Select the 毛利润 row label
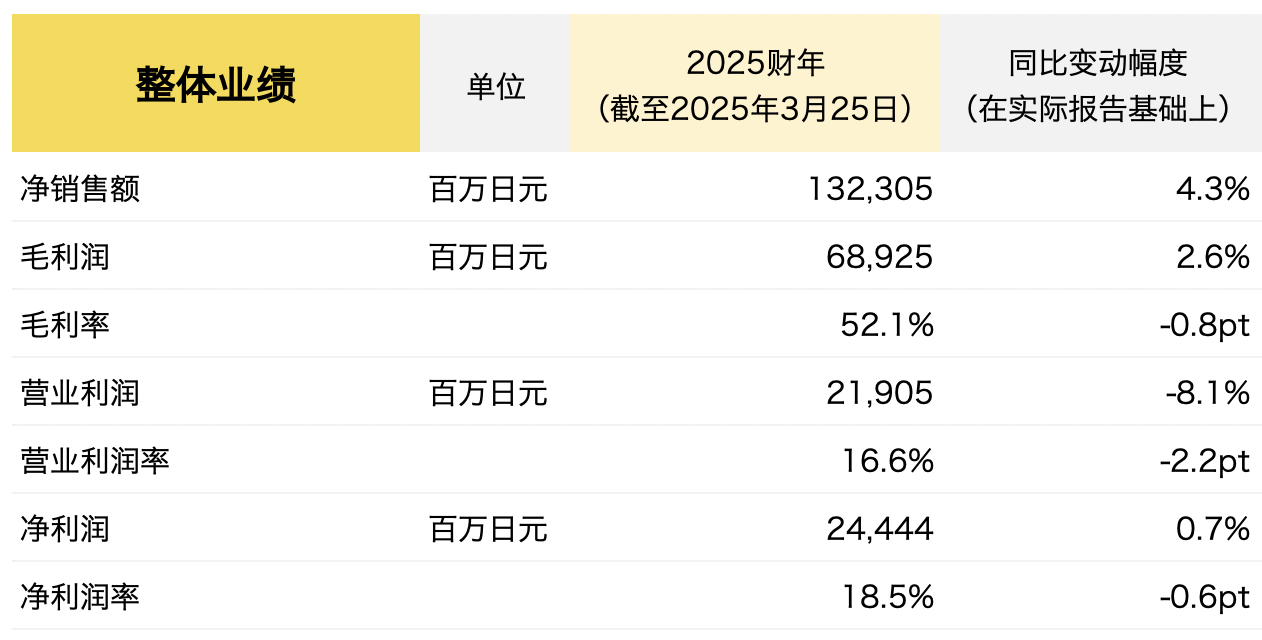The width and height of the screenshot is (1262, 640). tap(65, 257)
